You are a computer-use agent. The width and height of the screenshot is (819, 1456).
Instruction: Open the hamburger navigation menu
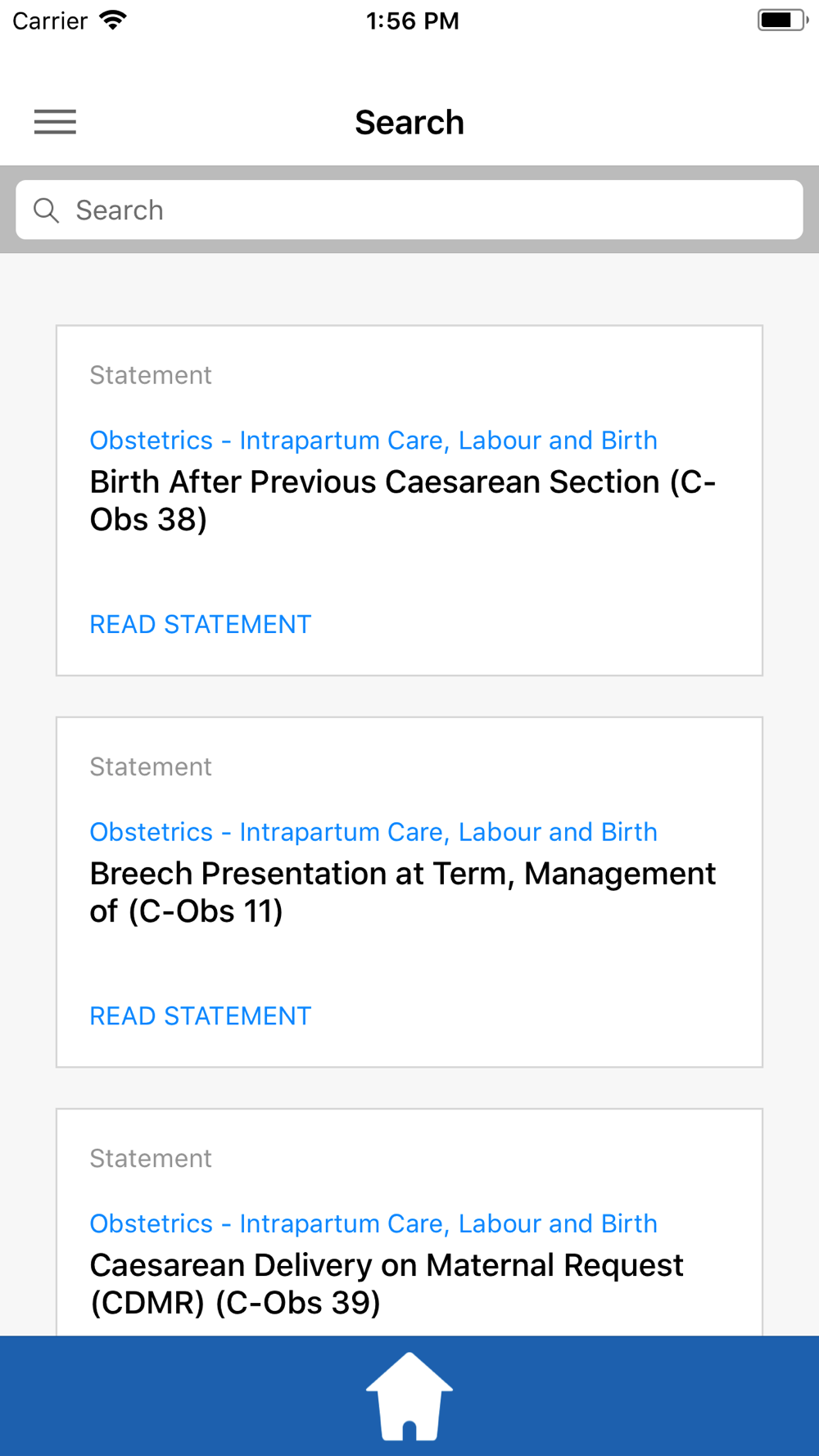coord(55,122)
